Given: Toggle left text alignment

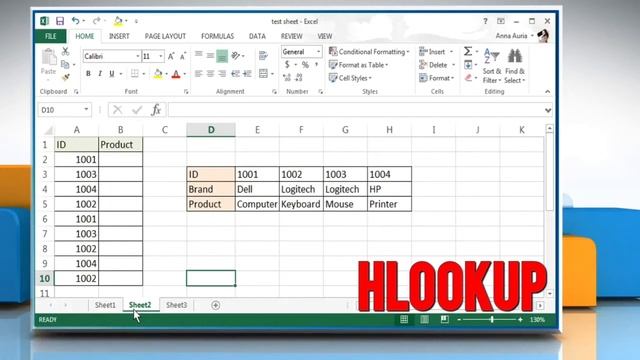Looking at the screenshot, I should point(199,74).
